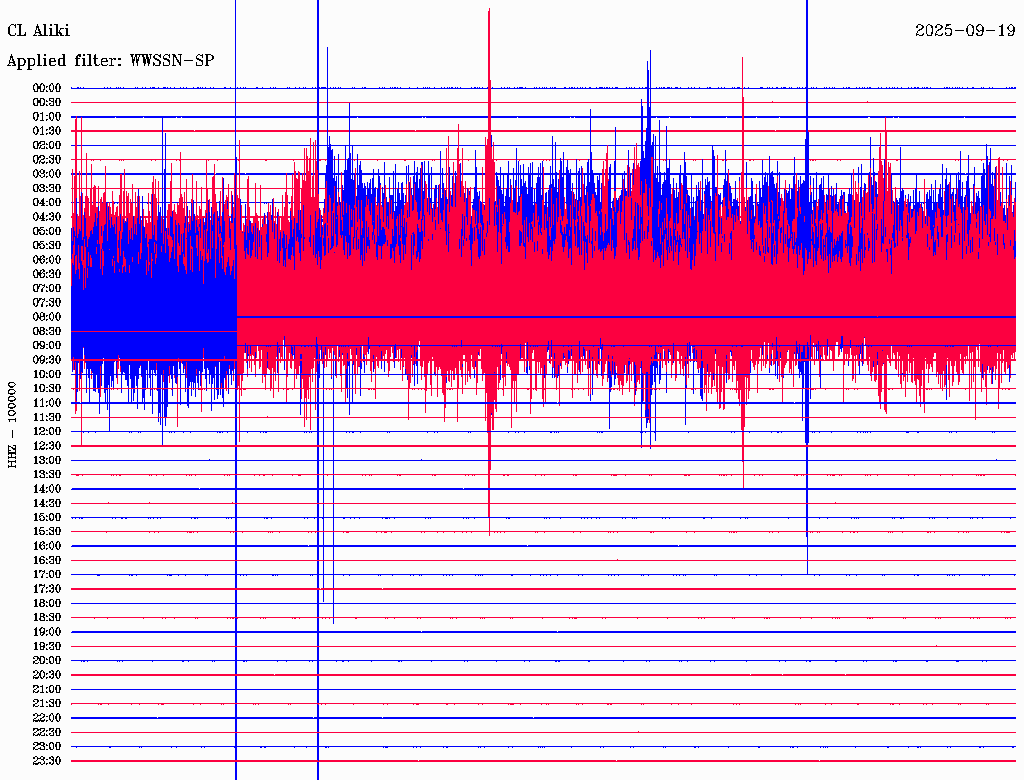Click the Applied filter WWSSN-SP text
This screenshot has height=780, width=1024.
[x=110, y=61]
